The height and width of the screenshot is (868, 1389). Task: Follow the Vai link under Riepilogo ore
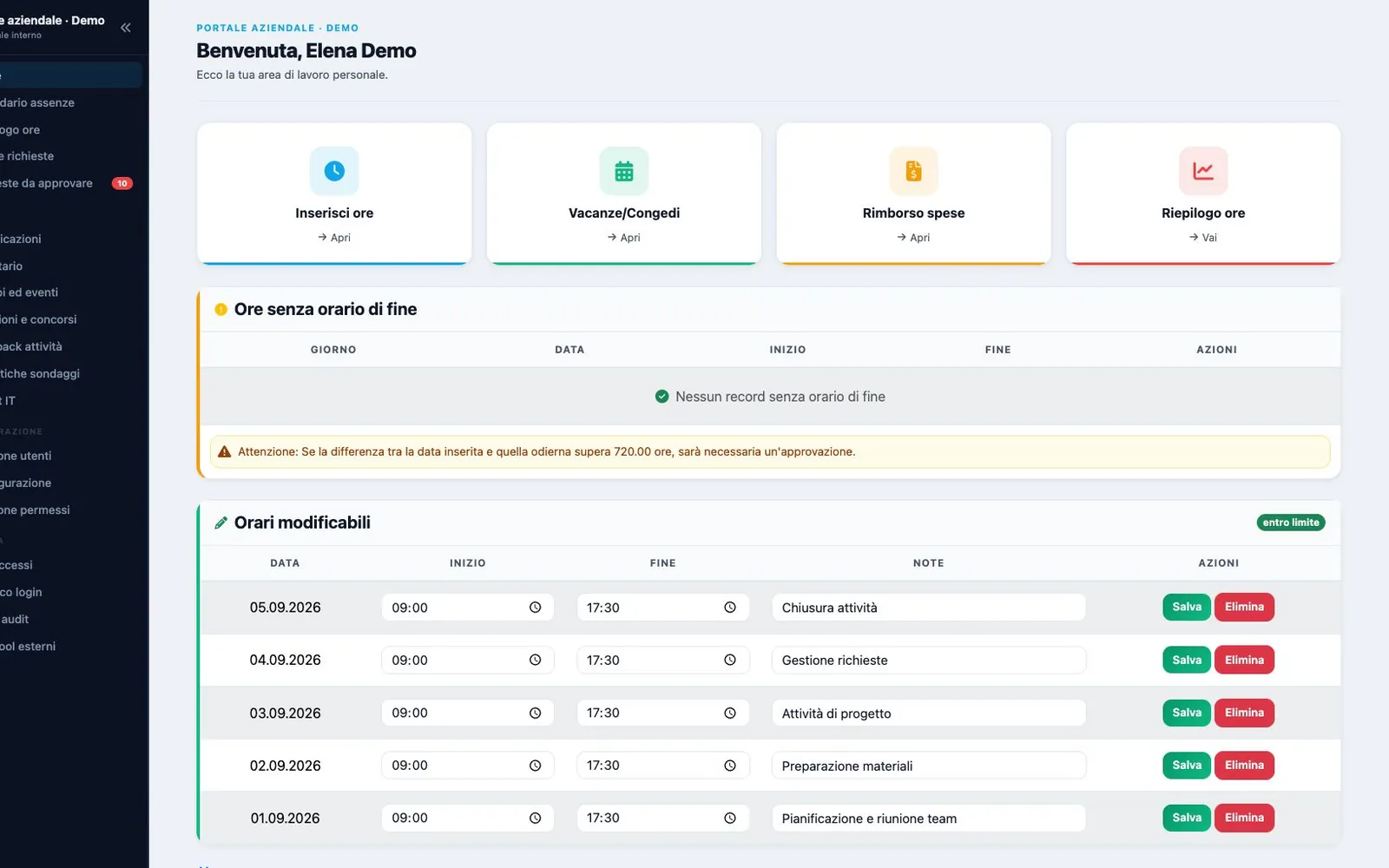click(1203, 237)
